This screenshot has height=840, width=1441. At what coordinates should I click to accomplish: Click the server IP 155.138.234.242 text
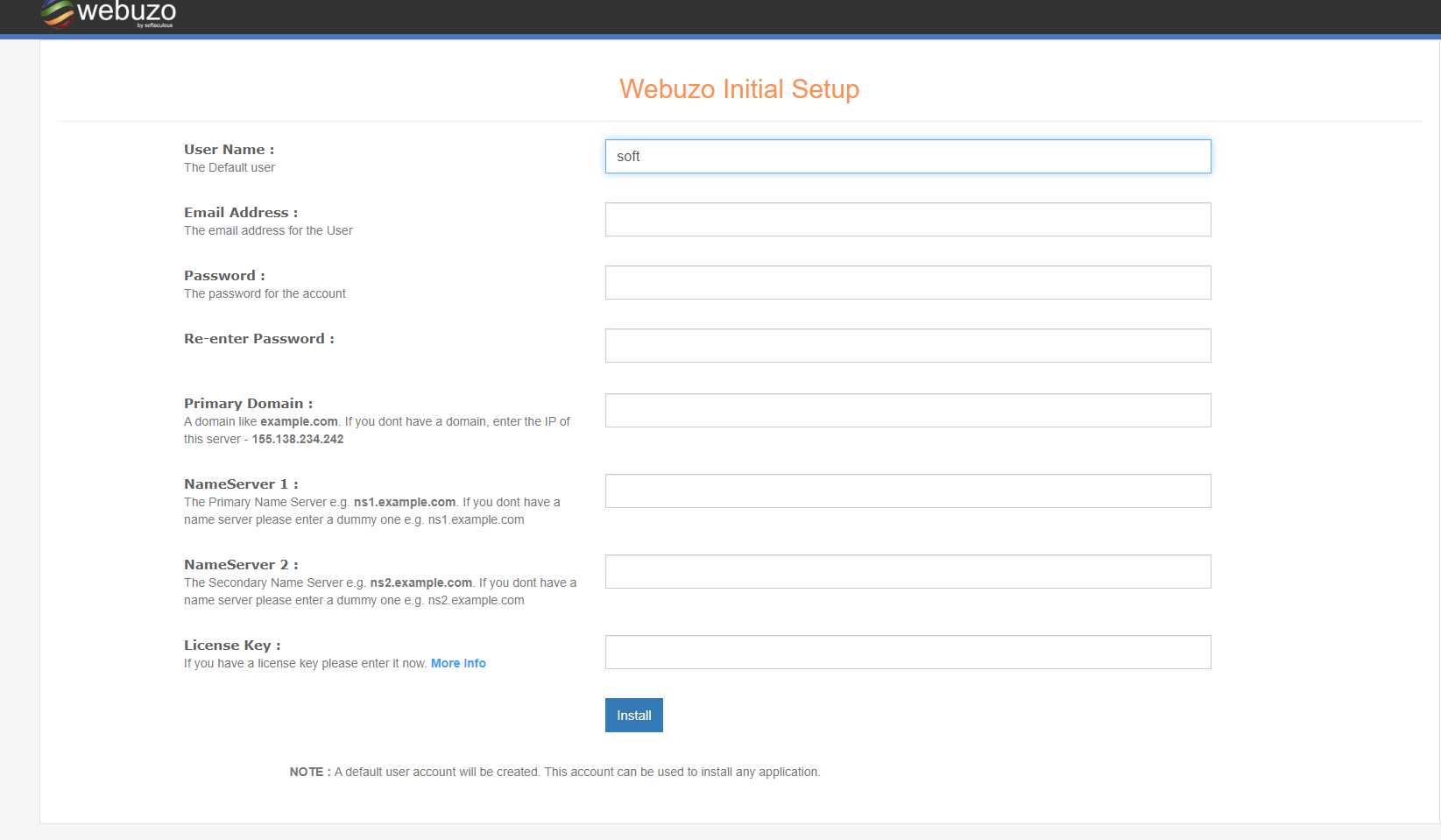click(298, 439)
